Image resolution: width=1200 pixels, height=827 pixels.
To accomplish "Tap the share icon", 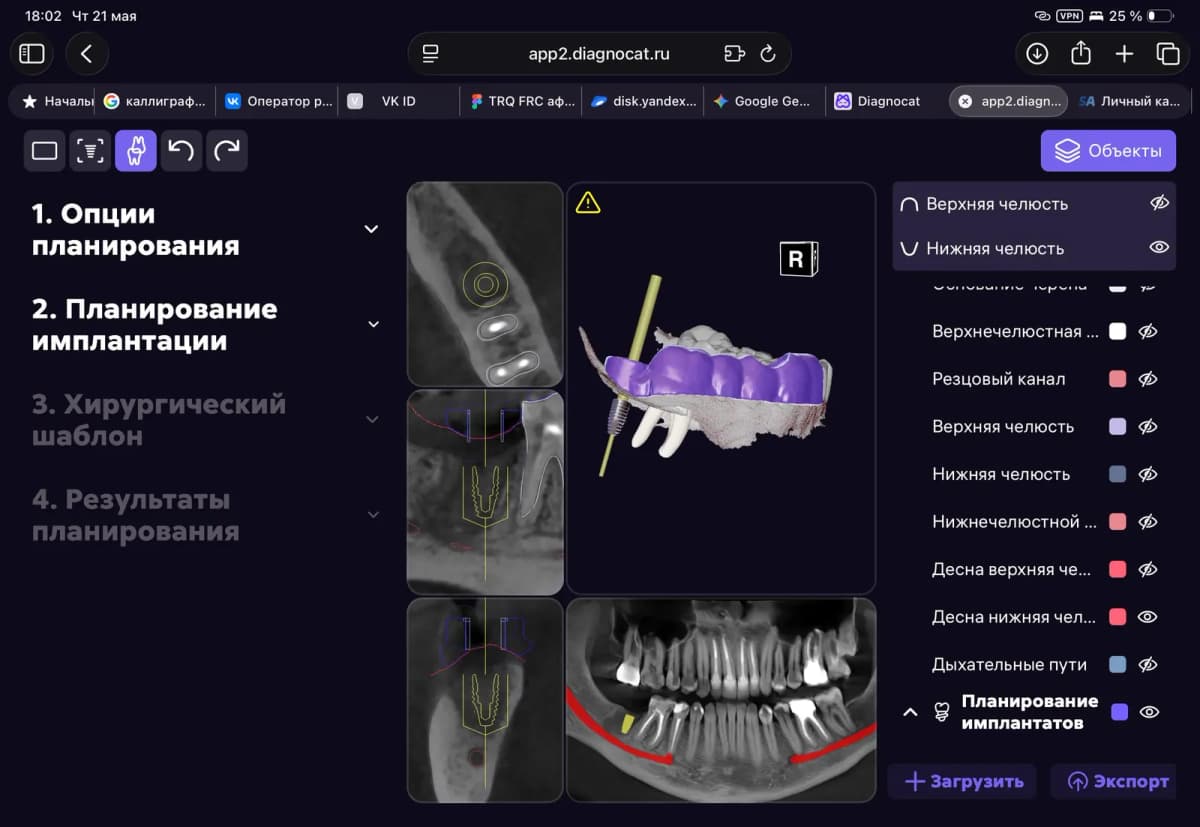I will click(1081, 54).
